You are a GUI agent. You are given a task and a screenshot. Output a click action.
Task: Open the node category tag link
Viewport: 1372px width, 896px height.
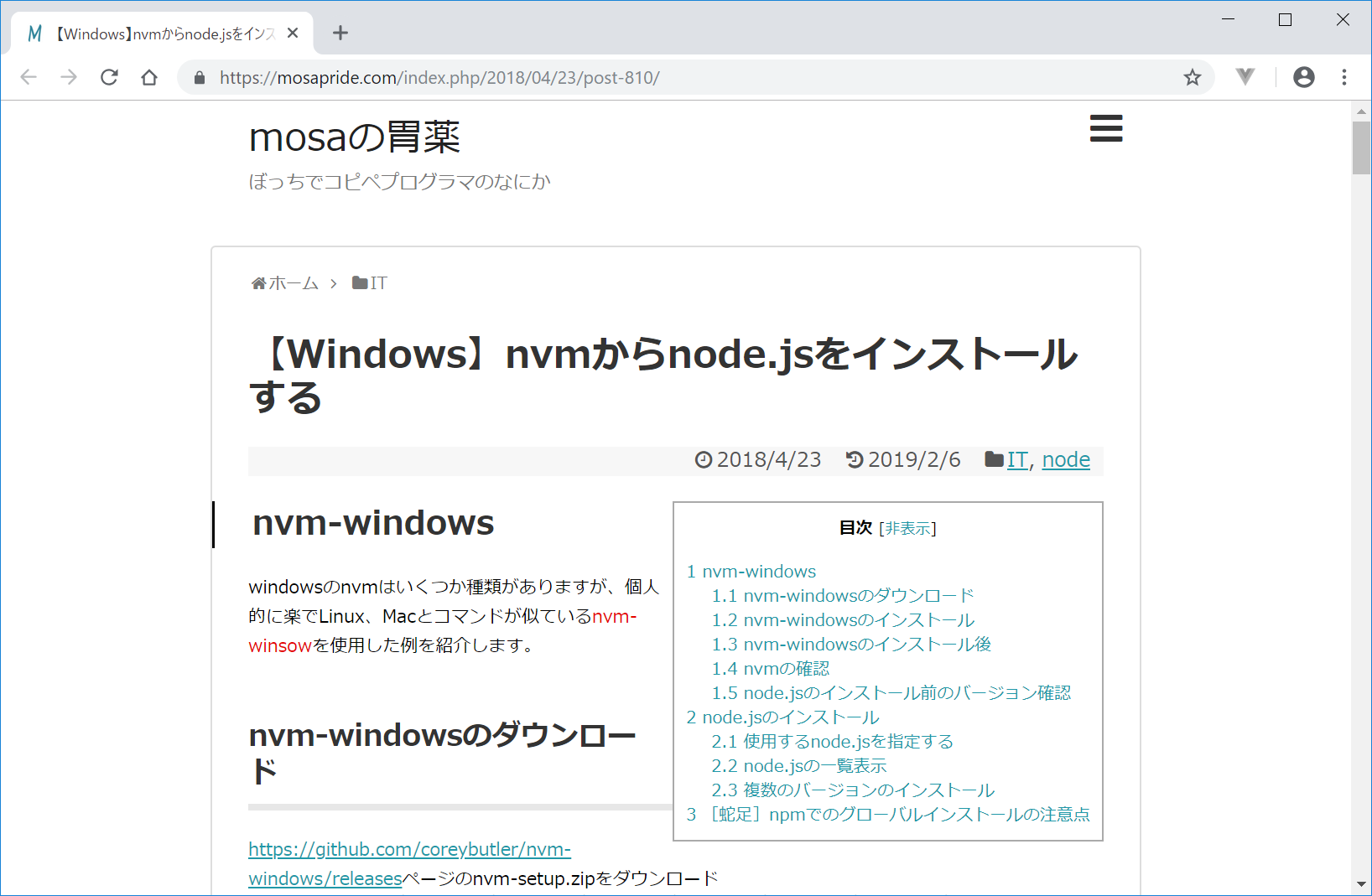pyautogui.click(x=1065, y=460)
